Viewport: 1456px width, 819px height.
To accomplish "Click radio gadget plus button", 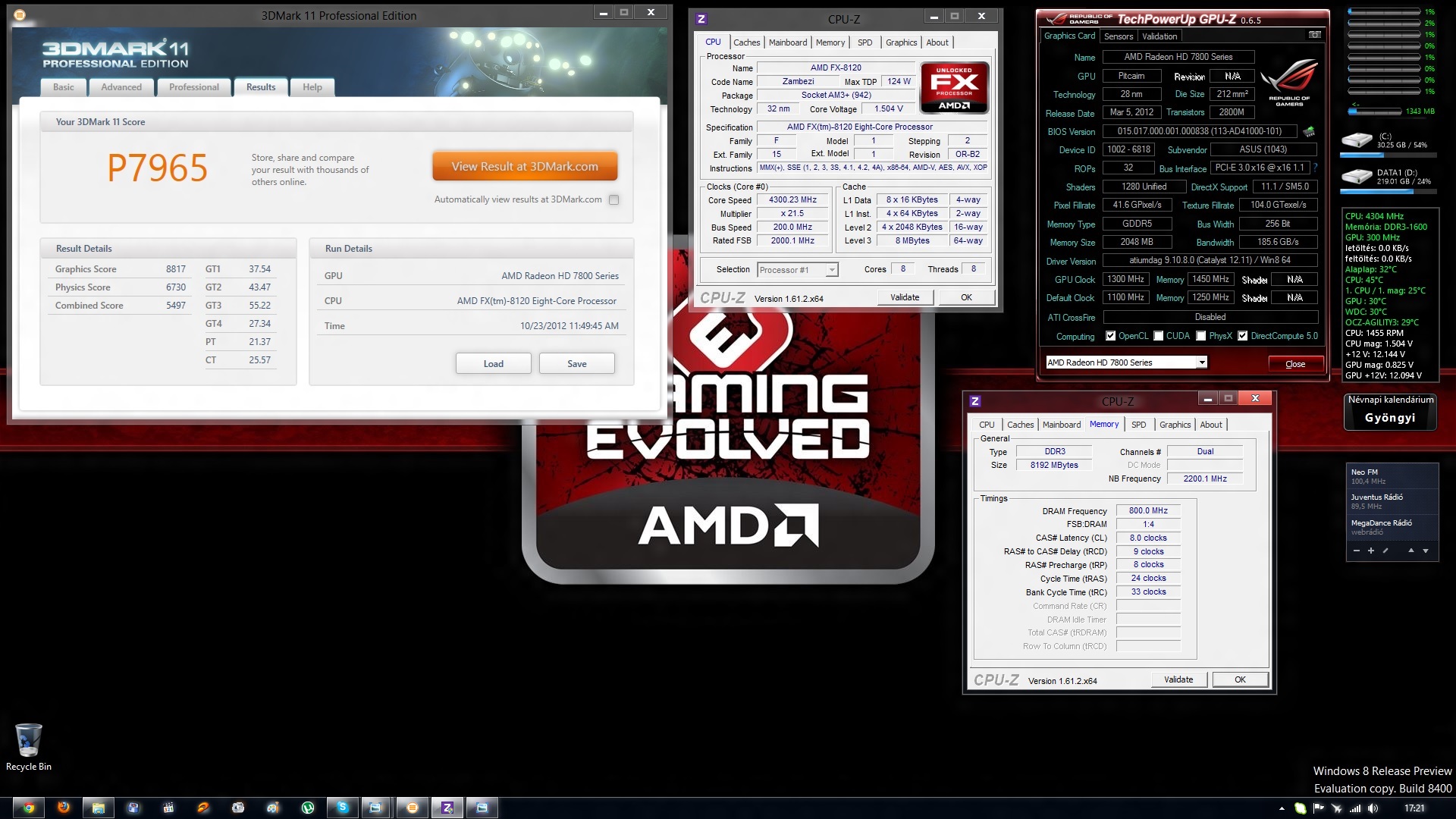I will coord(1371,551).
